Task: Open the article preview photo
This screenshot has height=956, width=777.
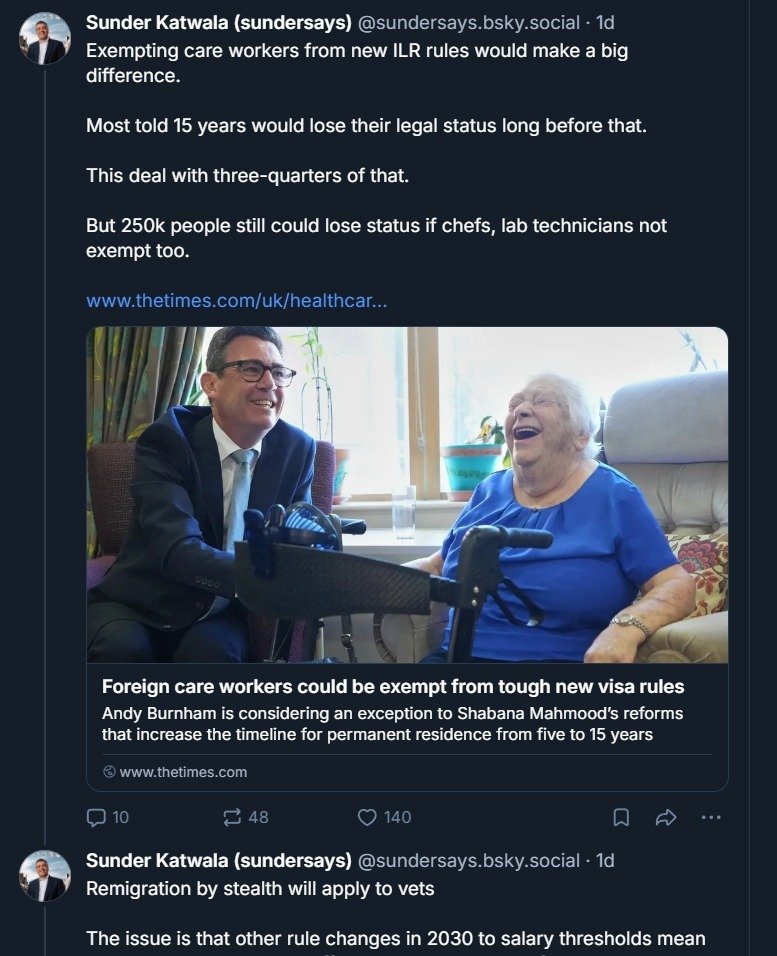Action: 407,495
